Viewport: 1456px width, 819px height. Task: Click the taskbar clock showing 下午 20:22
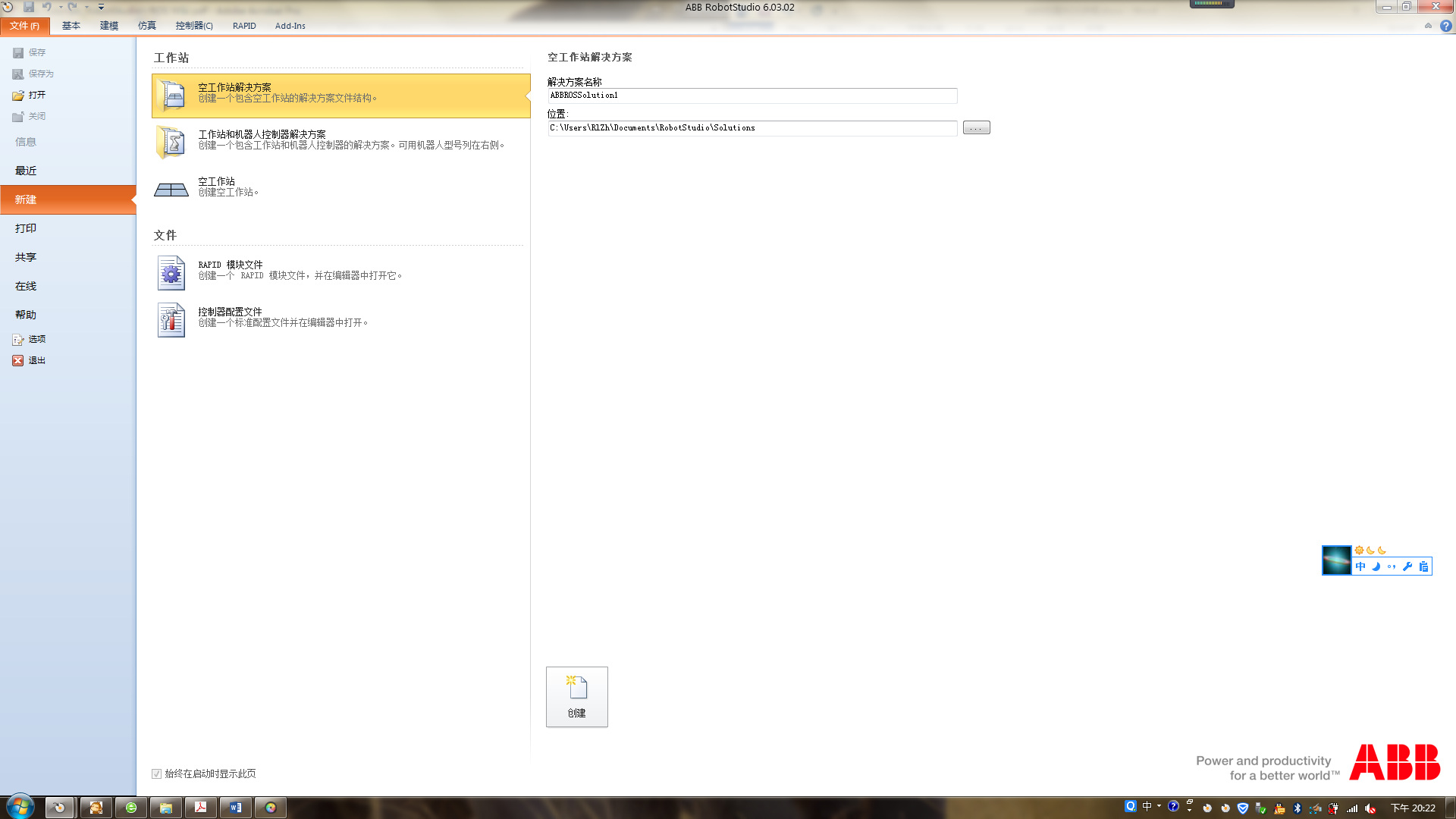1413,808
